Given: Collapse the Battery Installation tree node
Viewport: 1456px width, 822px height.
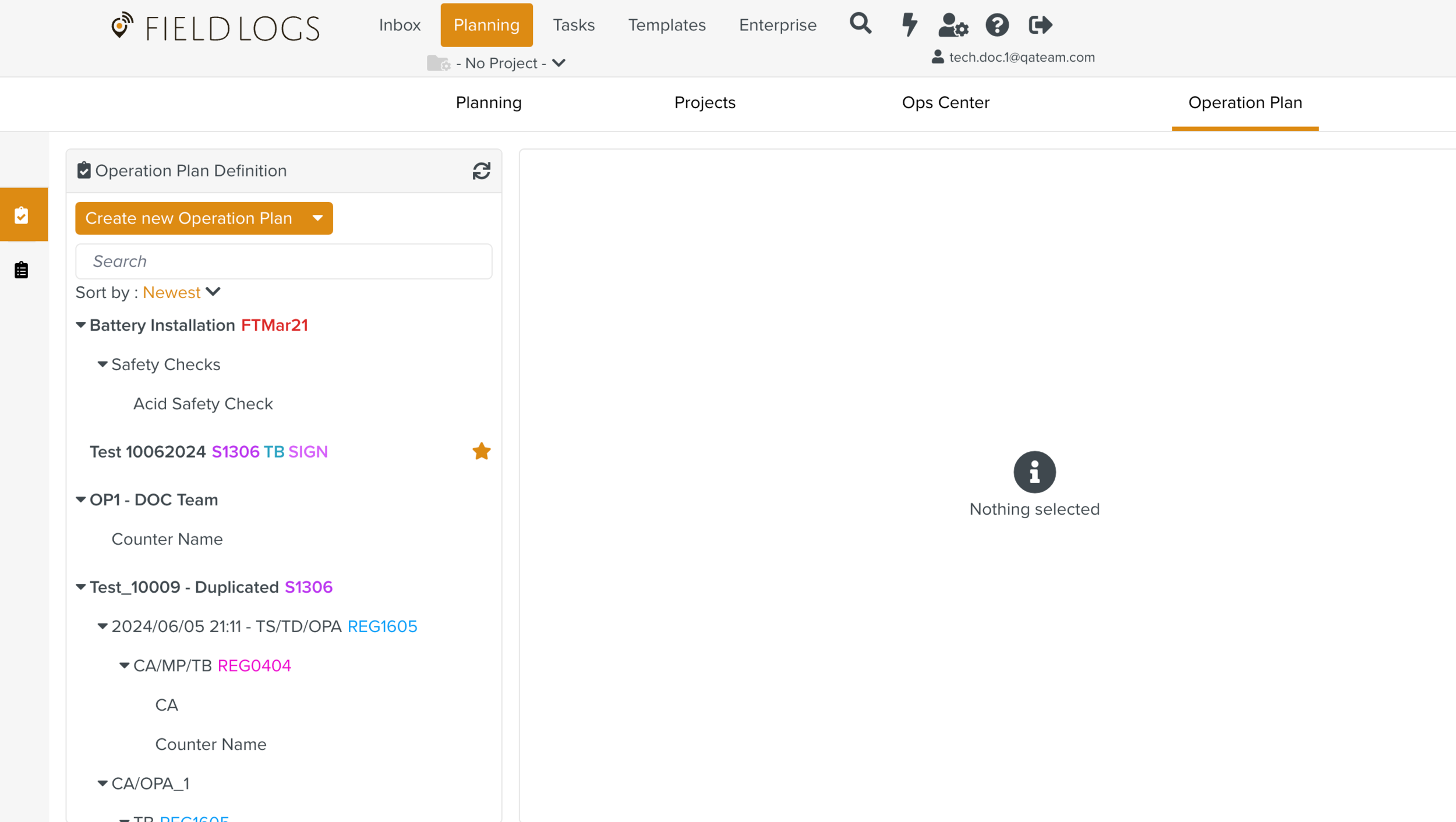Looking at the screenshot, I should [81, 325].
